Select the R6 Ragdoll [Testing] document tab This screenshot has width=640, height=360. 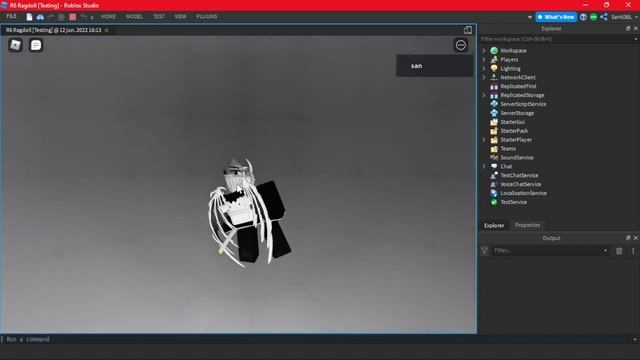click(x=53, y=30)
